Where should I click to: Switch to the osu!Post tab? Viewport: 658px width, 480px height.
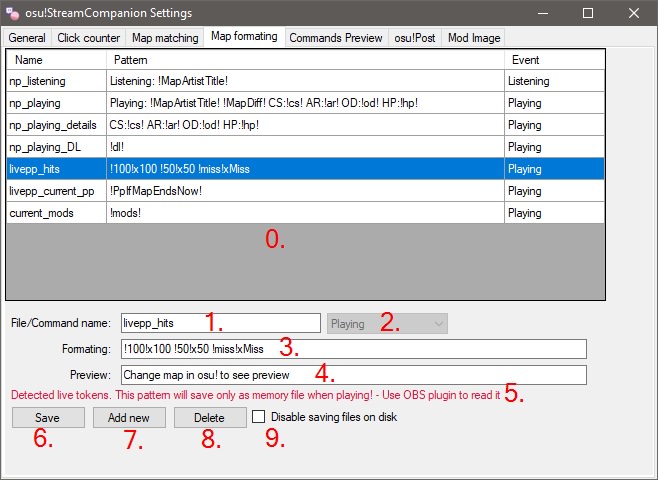pyautogui.click(x=415, y=38)
